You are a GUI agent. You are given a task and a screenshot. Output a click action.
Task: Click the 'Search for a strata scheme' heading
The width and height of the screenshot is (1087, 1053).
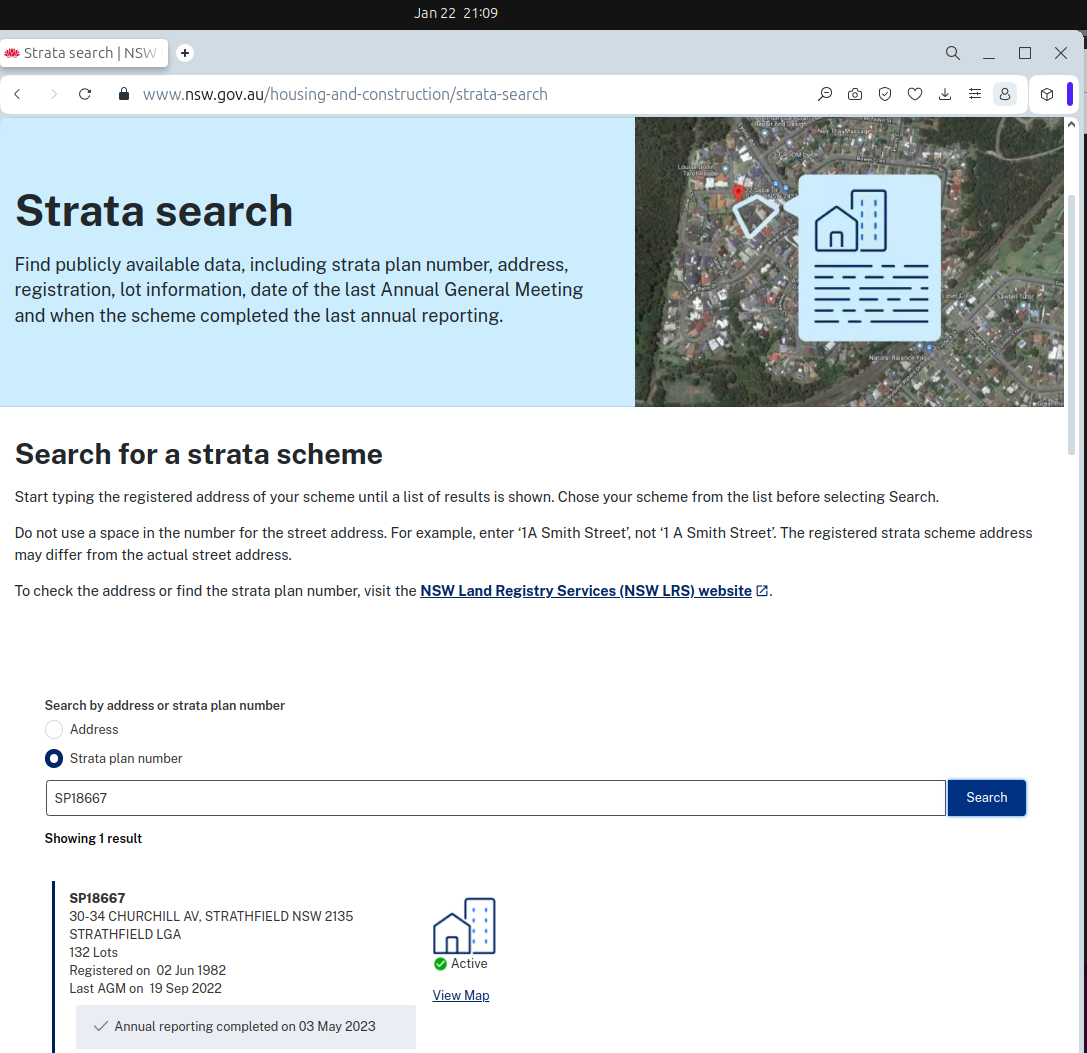[199, 454]
